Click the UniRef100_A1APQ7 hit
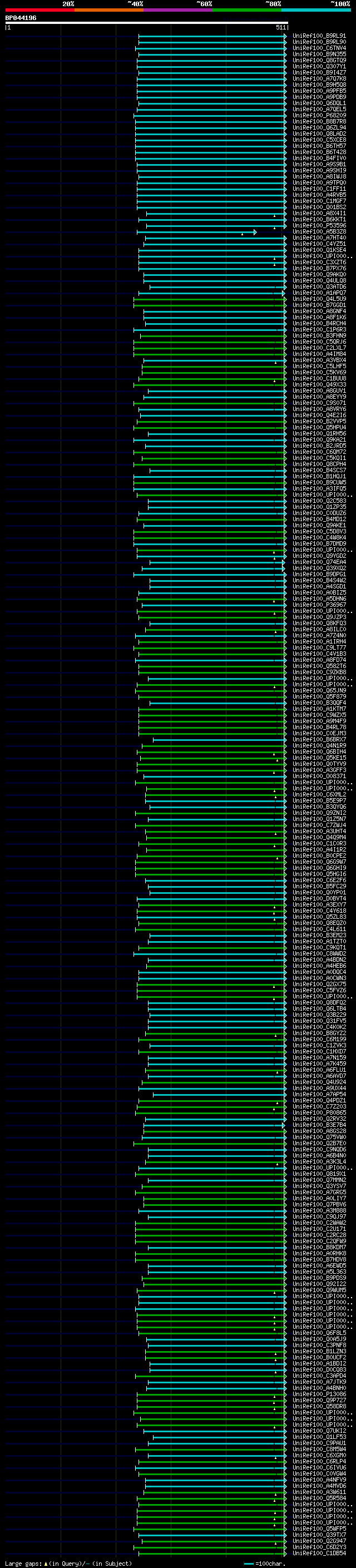 319,293
